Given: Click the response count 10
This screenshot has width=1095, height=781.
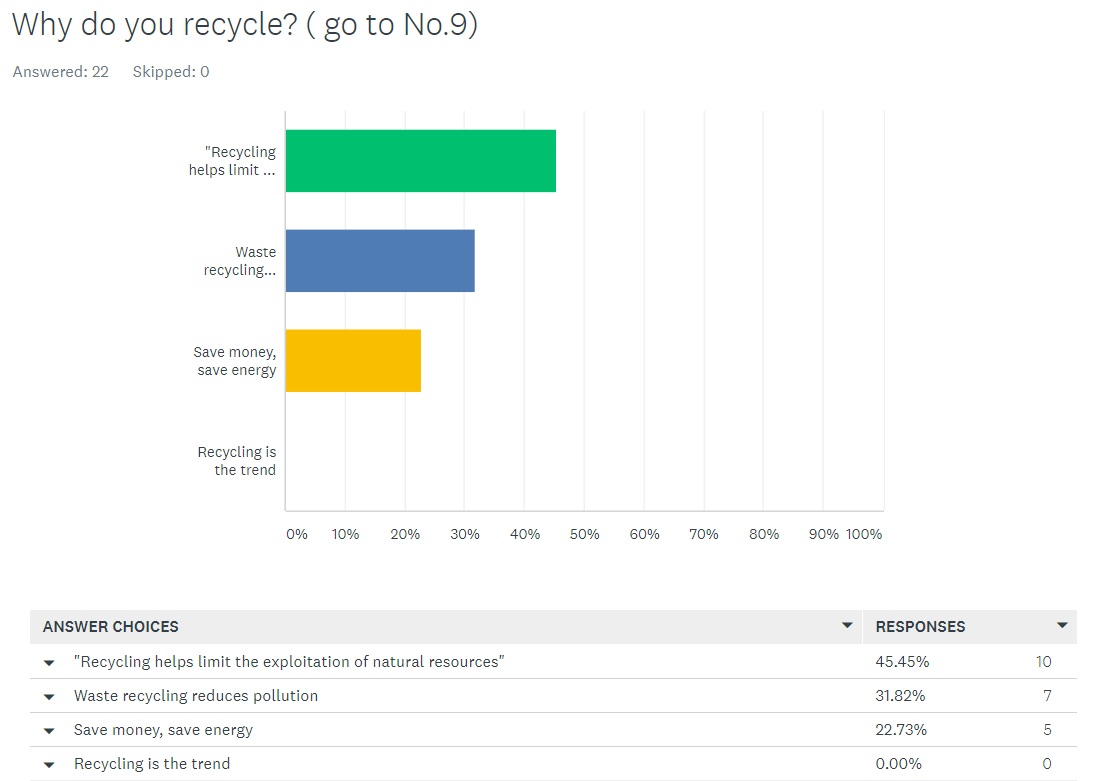Looking at the screenshot, I should pyautogui.click(x=1044, y=662).
